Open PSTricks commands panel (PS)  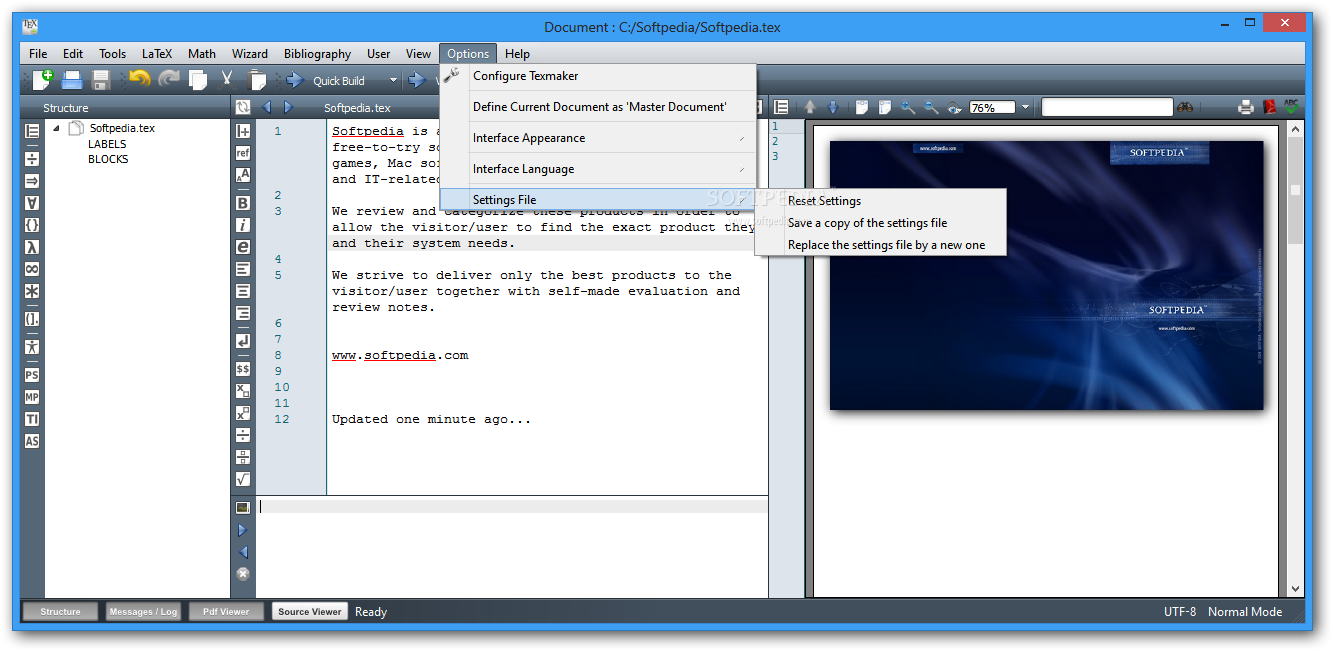tap(32, 375)
